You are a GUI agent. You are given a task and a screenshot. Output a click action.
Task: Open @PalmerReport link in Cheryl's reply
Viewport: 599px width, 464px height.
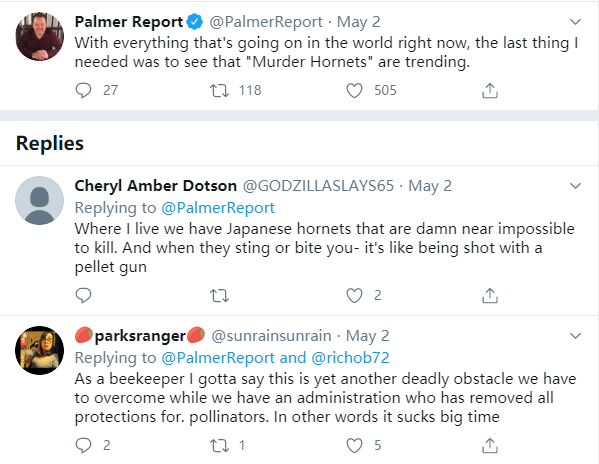tap(218, 208)
